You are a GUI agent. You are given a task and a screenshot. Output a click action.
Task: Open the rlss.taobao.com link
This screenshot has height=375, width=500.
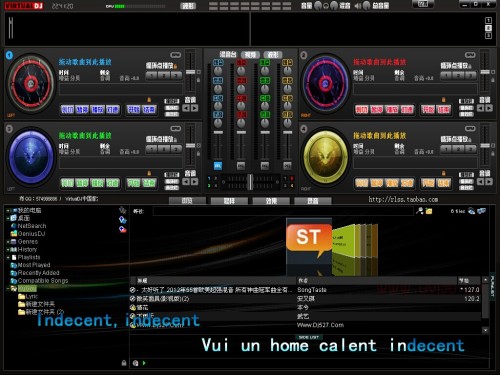(x=403, y=199)
